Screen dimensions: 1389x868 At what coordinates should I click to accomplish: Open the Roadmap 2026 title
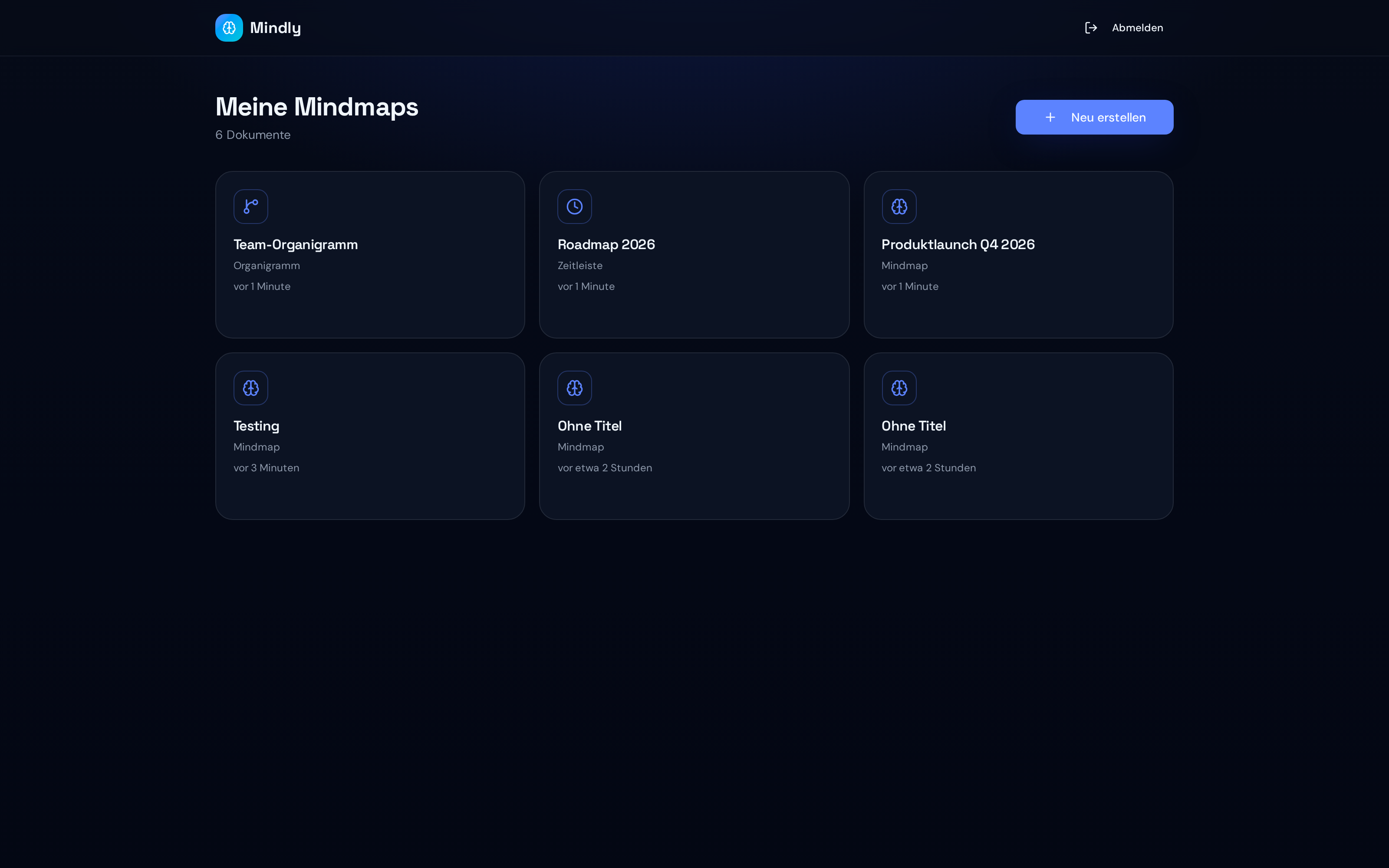606,244
